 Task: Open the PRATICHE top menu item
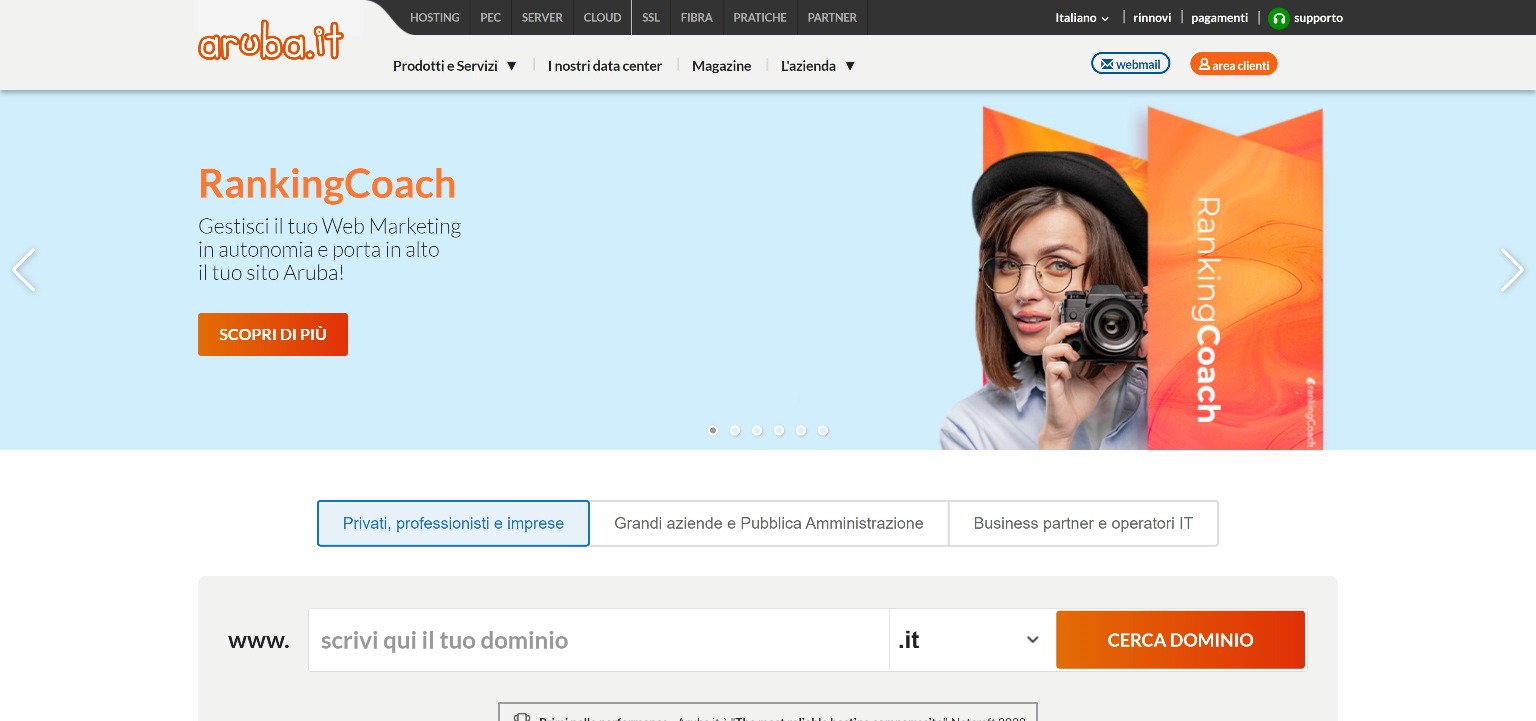(760, 18)
